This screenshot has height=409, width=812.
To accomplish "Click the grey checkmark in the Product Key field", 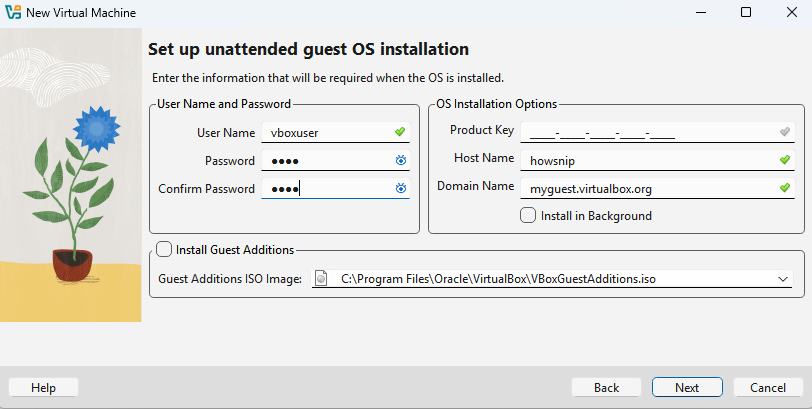I will [x=785, y=132].
